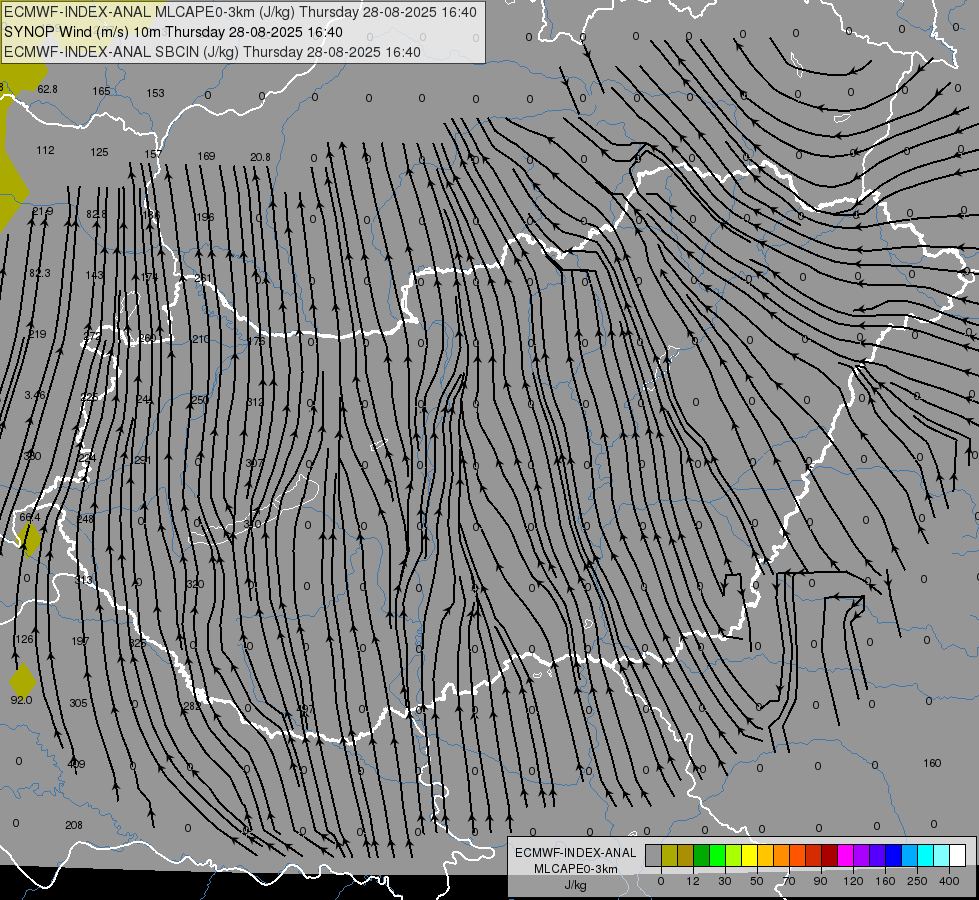The width and height of the screenshot is (979, 900).
Task: Click the map value 409
Action: (76, 764)
